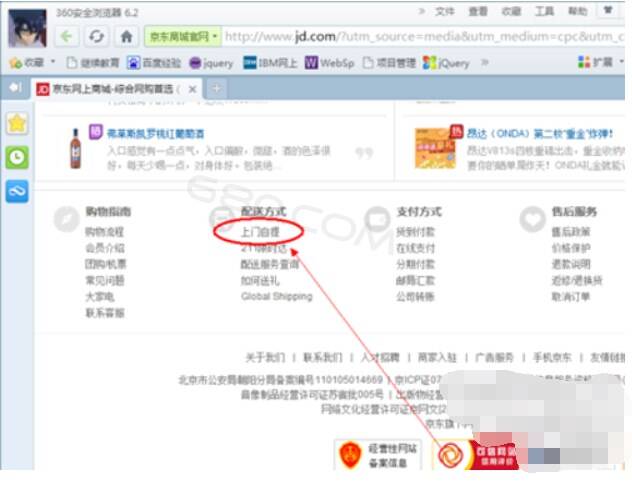Open the red wine product title link
The width and height of the screenshot is (632, 482).
coord(156,133)
